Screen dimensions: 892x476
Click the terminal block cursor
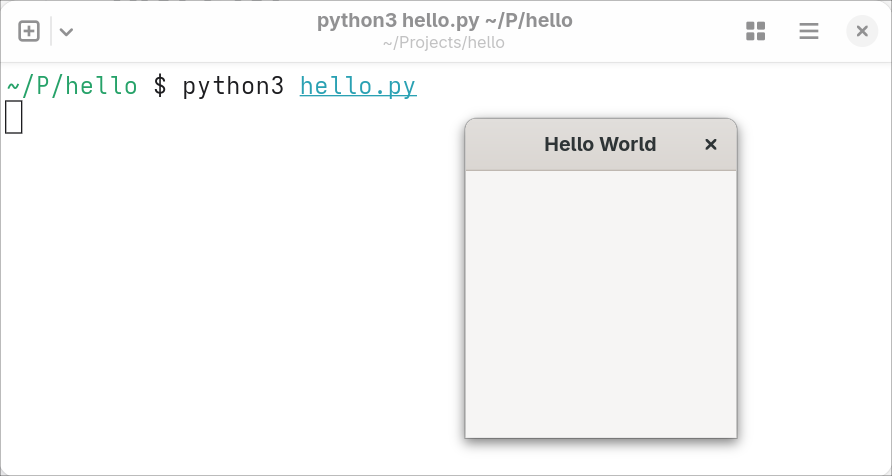[x=13, y=117]
